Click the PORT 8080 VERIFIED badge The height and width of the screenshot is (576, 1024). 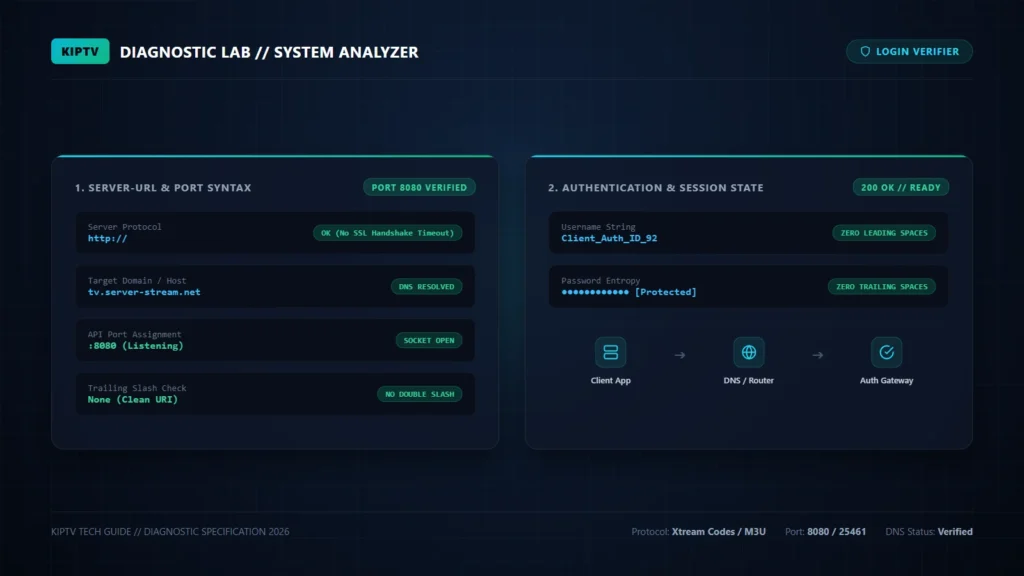point(419,187)
